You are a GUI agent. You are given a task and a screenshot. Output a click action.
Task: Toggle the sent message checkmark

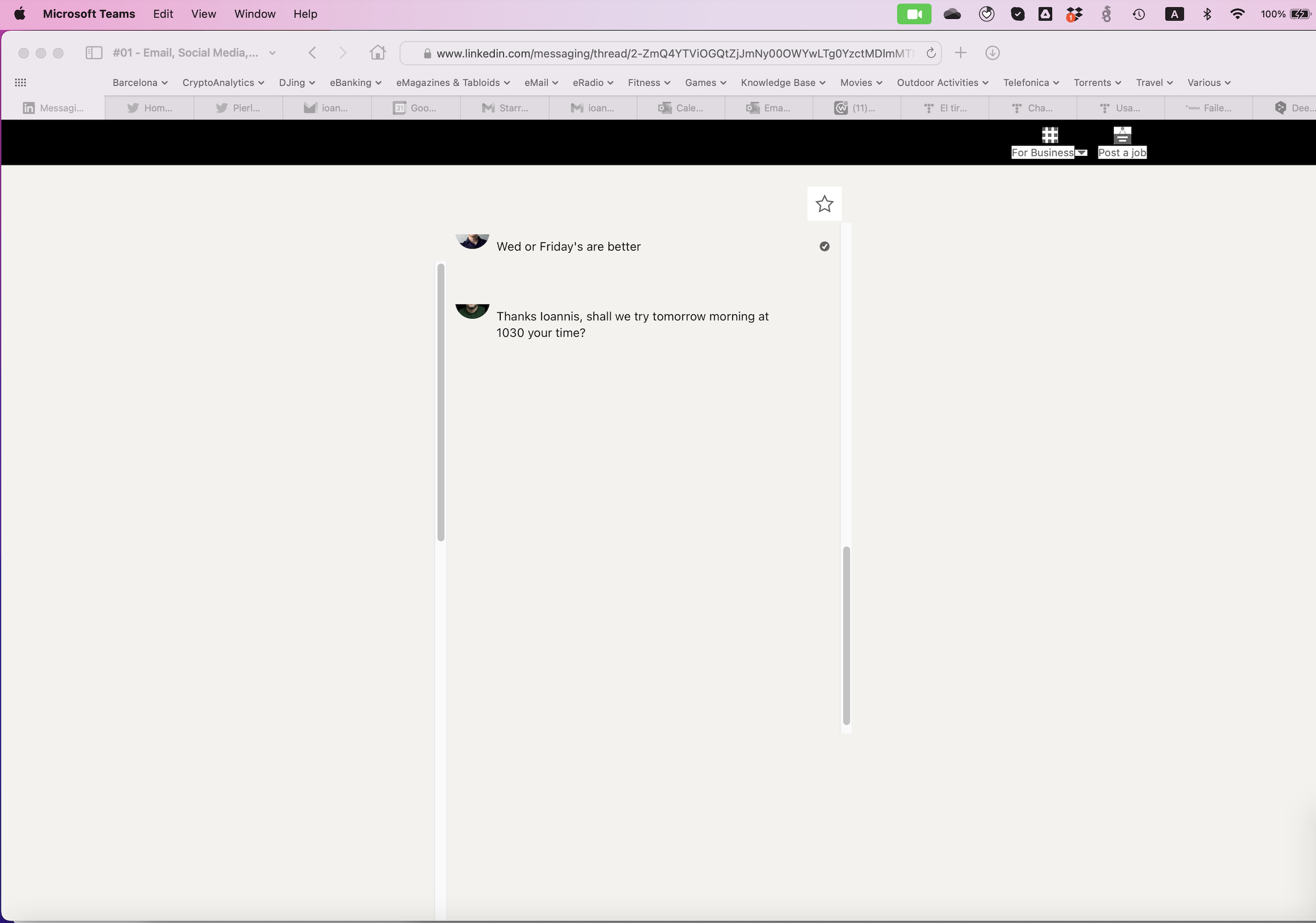point(824,247)
